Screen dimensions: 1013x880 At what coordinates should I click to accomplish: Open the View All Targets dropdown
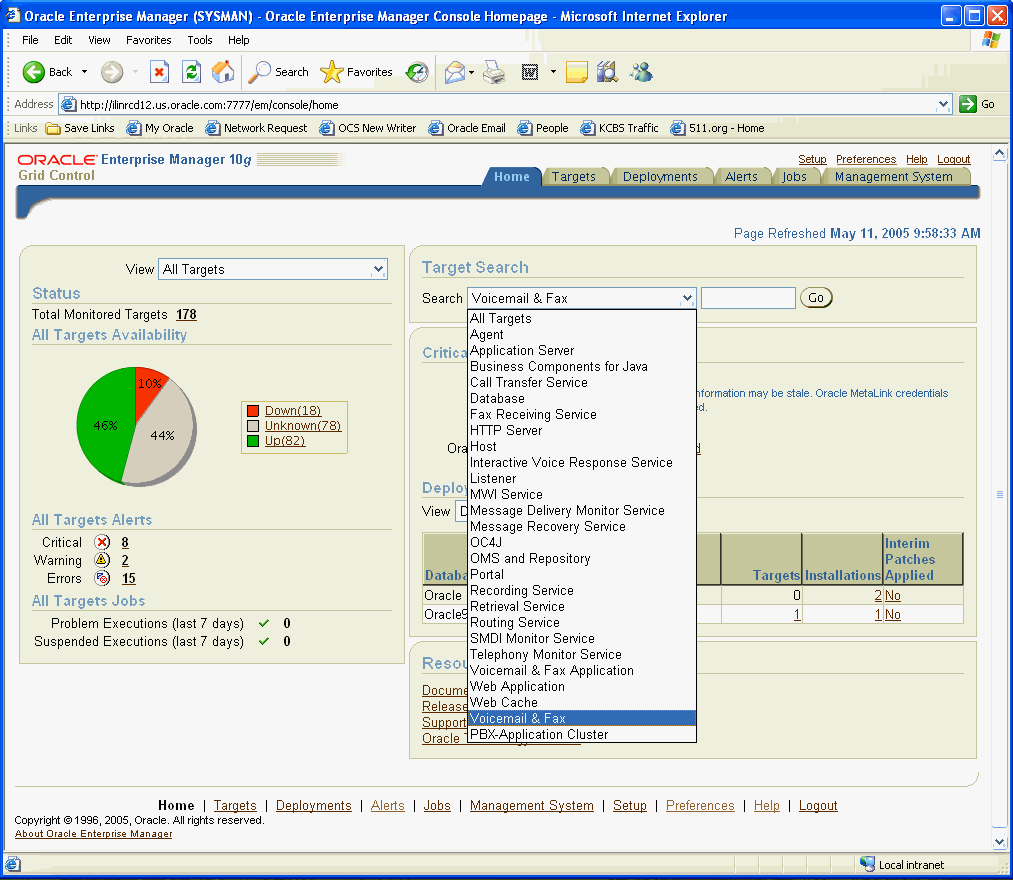point(272,269)
